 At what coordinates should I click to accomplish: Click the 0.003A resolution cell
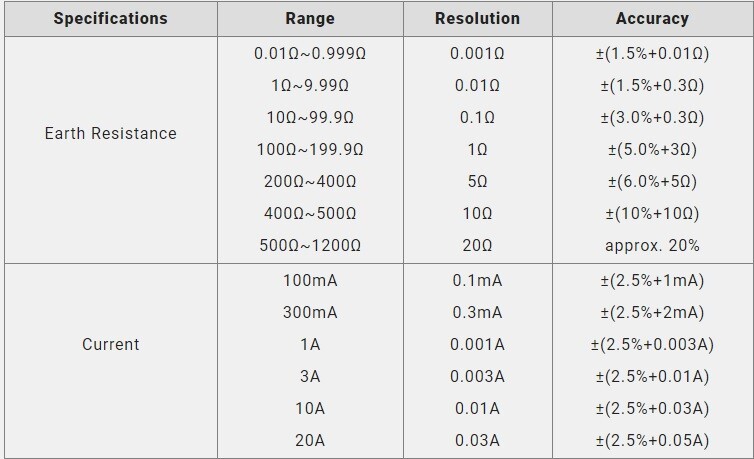(477, 376)
